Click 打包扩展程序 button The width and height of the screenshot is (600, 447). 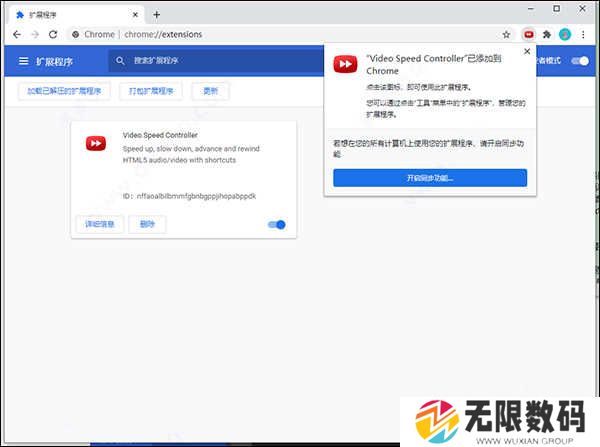click(151, 91)
